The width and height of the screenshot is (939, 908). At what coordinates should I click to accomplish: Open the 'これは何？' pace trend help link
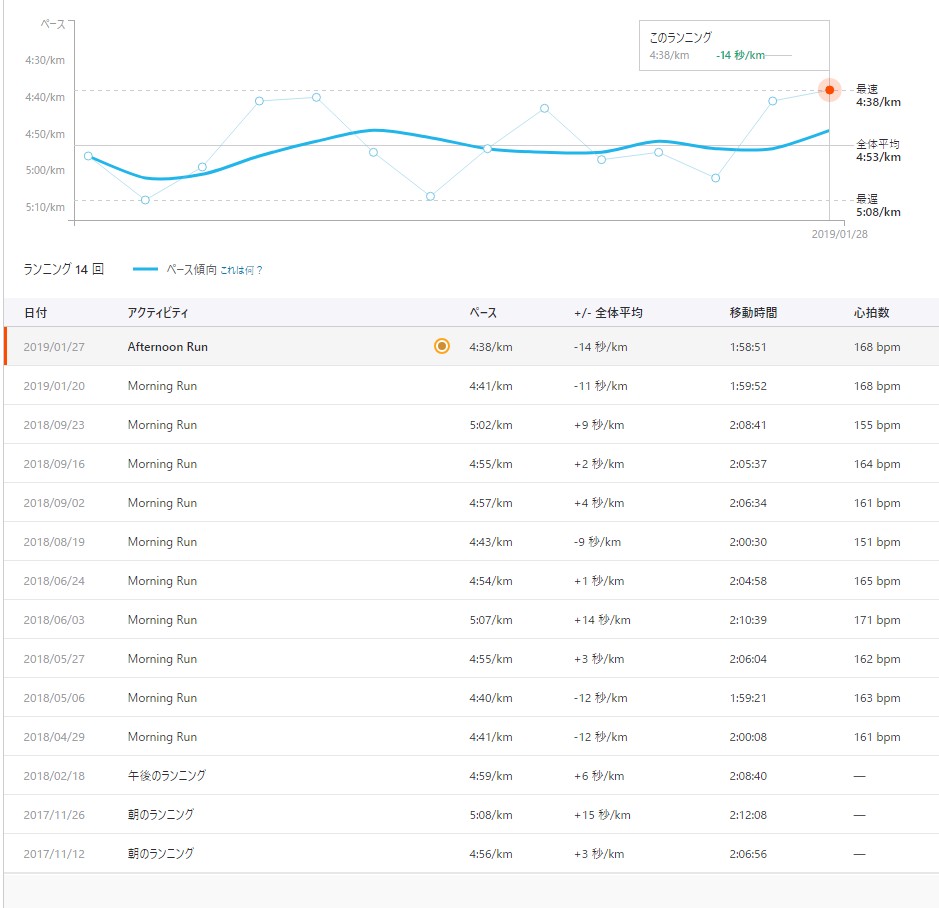click(x=241, y=270)
